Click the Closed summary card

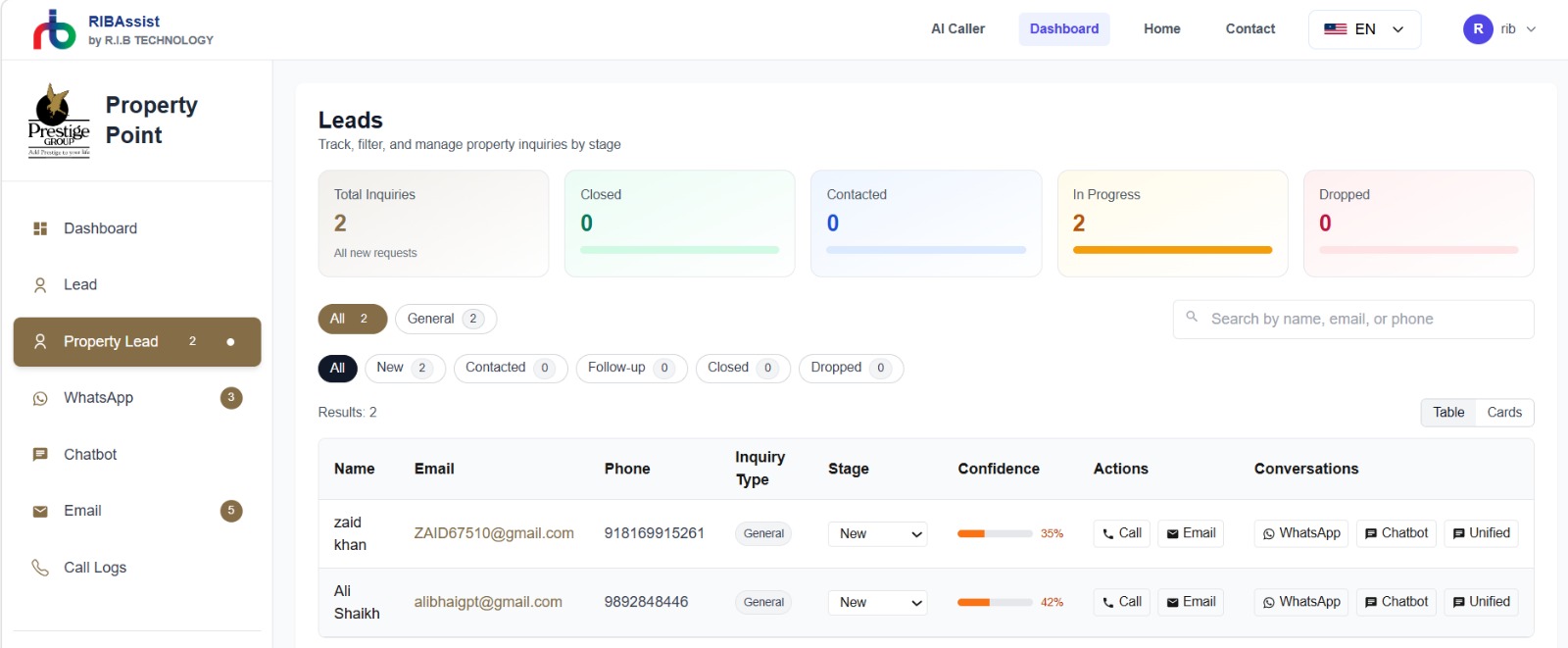point(680,224)
